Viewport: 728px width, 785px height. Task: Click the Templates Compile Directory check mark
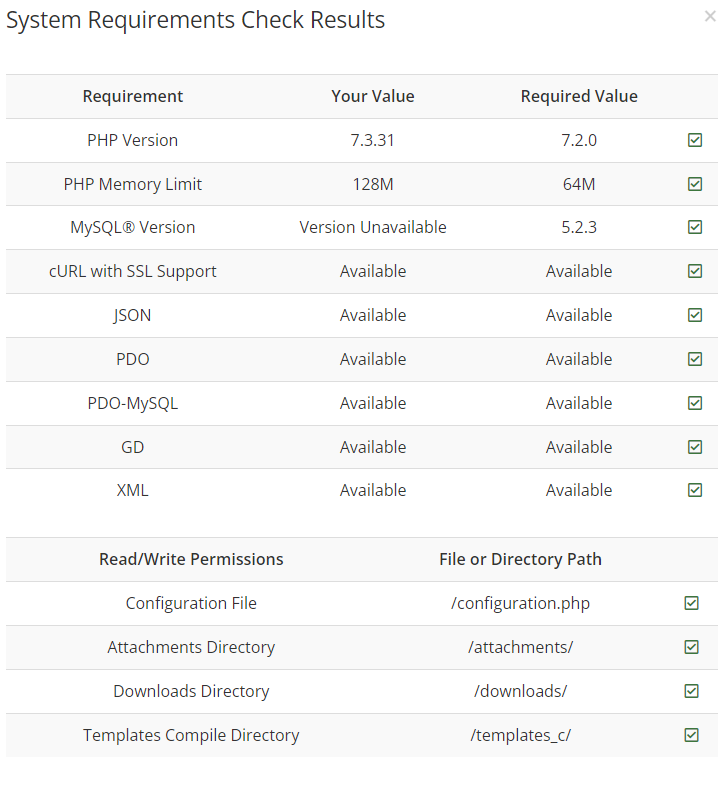691,735
